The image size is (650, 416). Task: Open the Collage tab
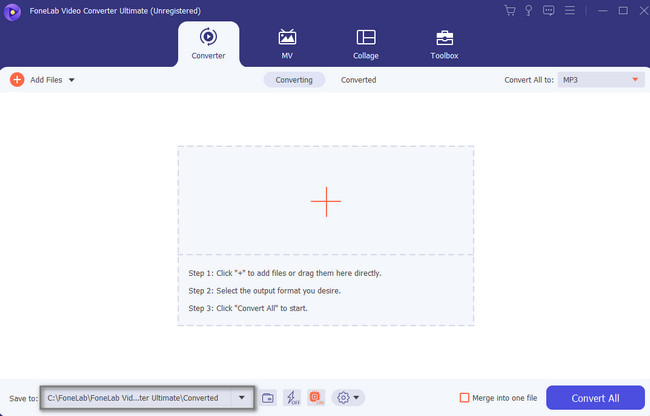click(366, 44)
